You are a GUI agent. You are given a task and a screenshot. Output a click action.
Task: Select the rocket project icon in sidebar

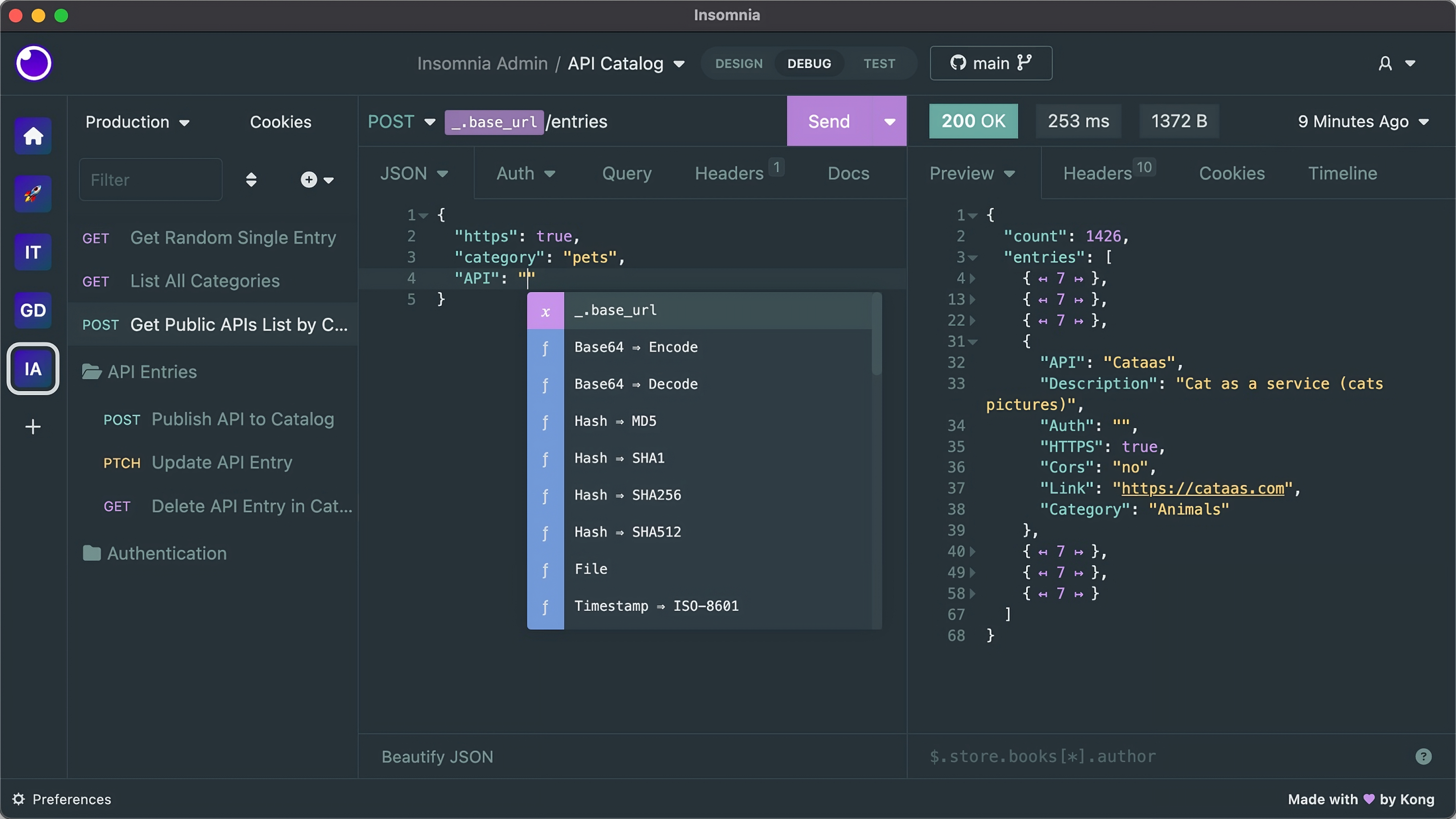tap(32, 194)
